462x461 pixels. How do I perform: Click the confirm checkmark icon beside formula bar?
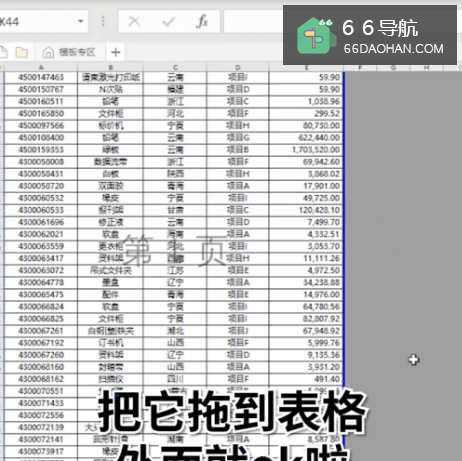(x=168, y=22)
